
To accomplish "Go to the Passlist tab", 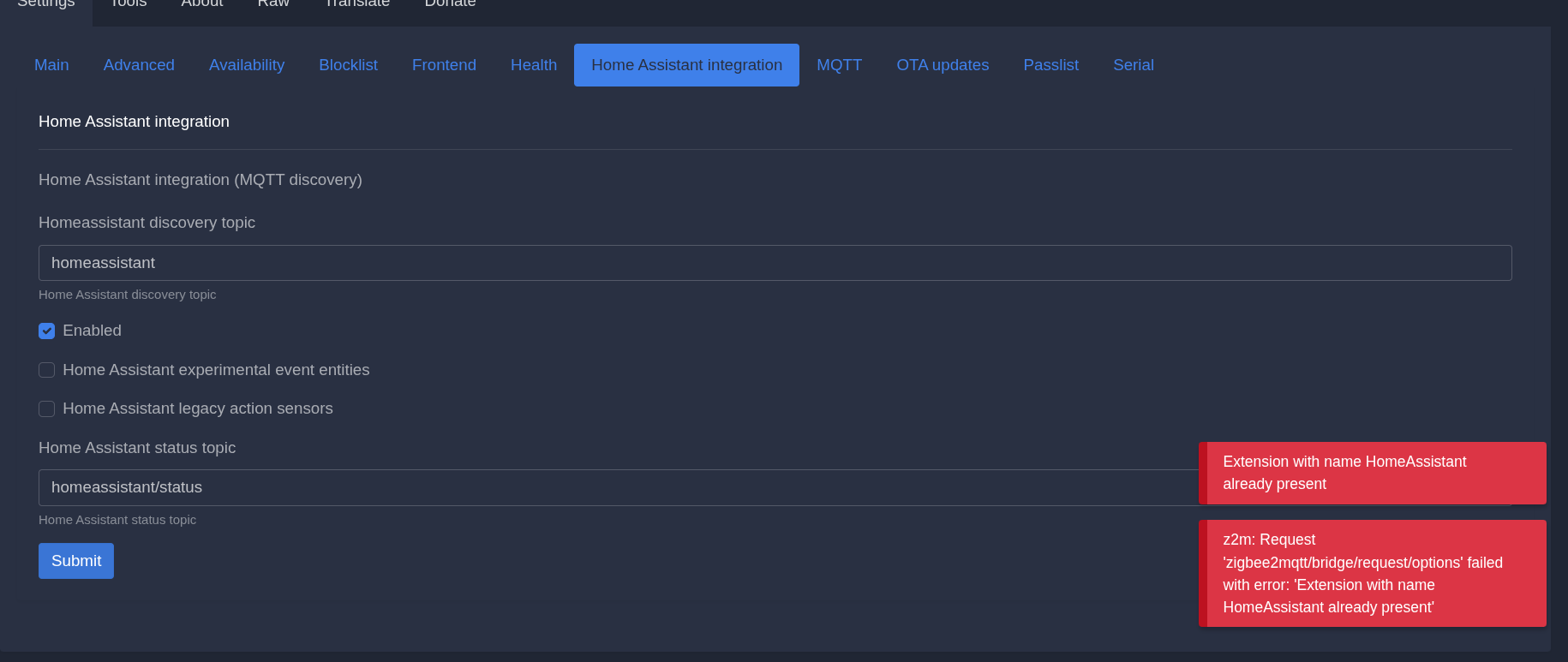I will [1050, 65].
